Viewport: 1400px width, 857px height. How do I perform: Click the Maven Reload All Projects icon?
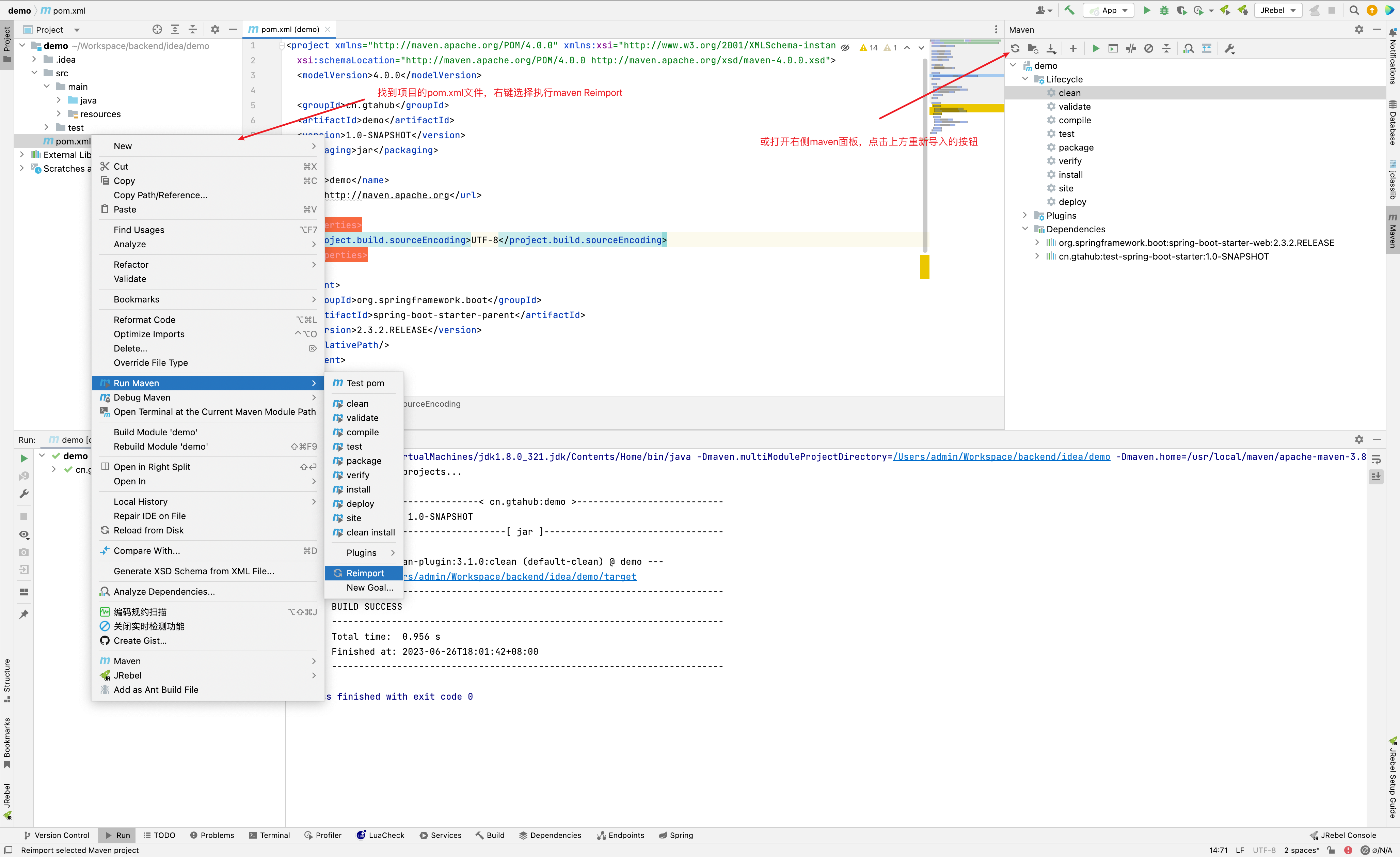[x=1015, y=48]
